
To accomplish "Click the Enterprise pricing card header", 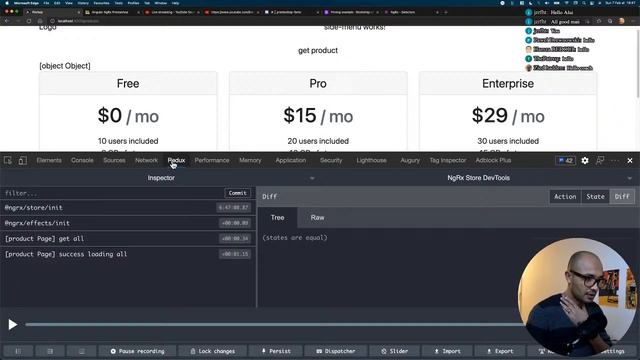I will click(x=508, y=83).
